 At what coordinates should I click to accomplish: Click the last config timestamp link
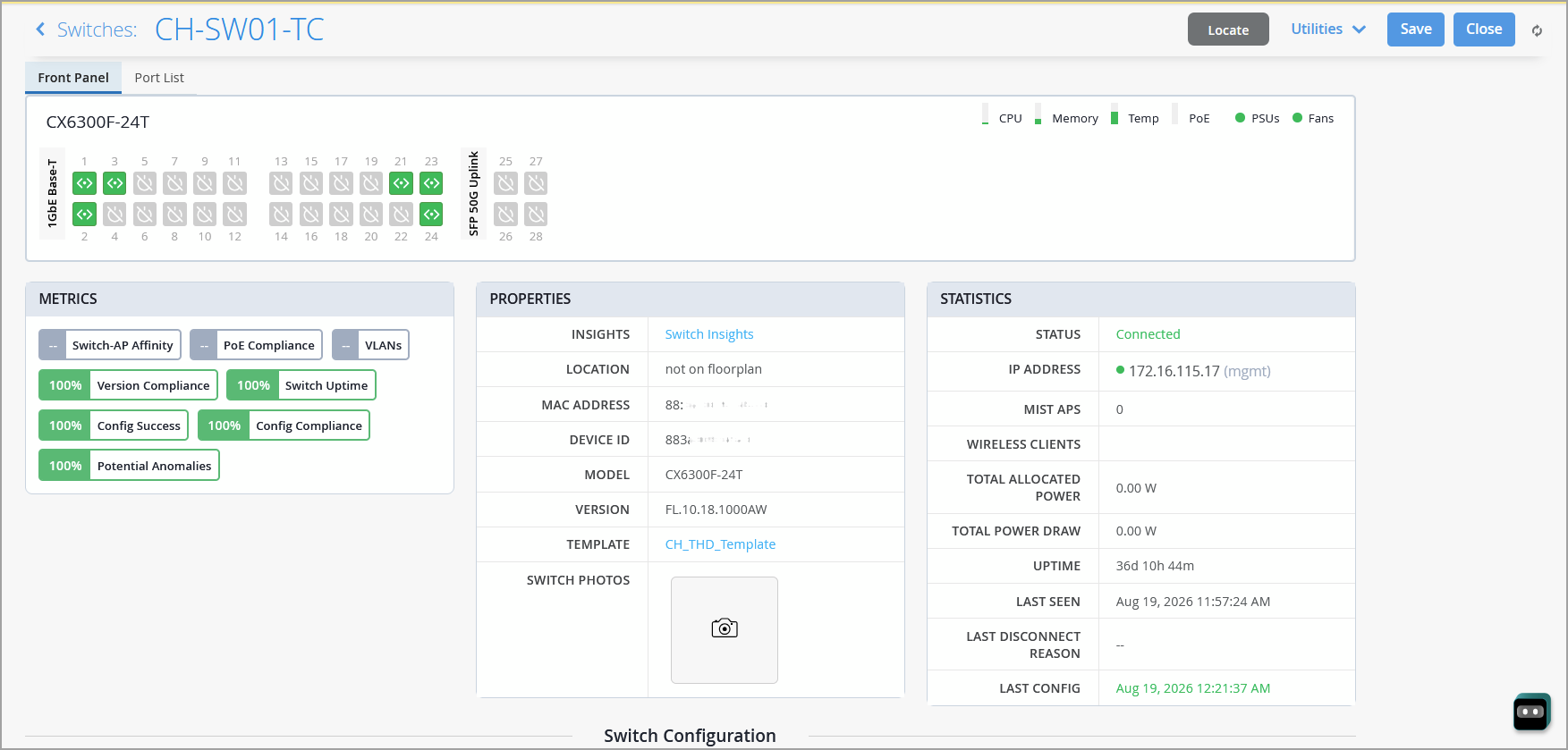tap(1193, 688)
